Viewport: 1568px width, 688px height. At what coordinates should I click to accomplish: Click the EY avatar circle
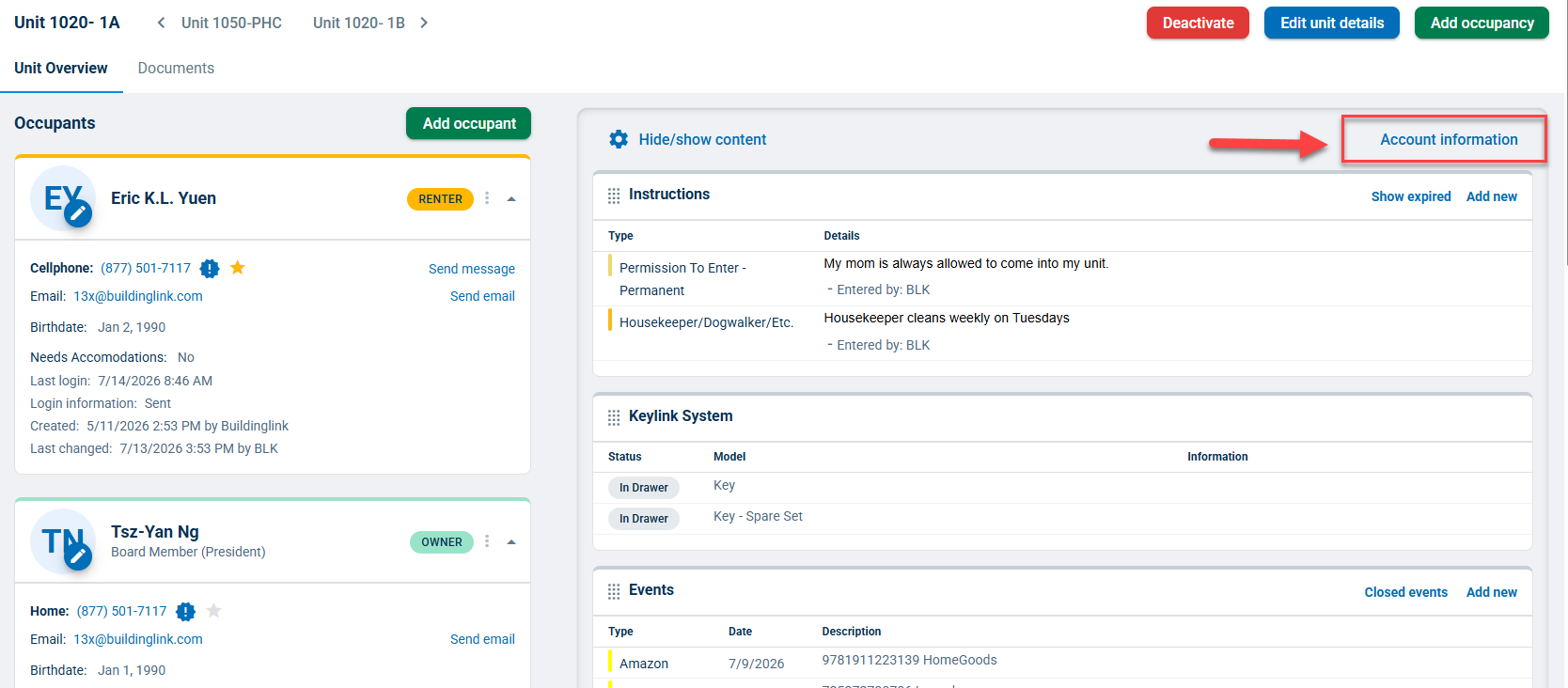point(63,198)
